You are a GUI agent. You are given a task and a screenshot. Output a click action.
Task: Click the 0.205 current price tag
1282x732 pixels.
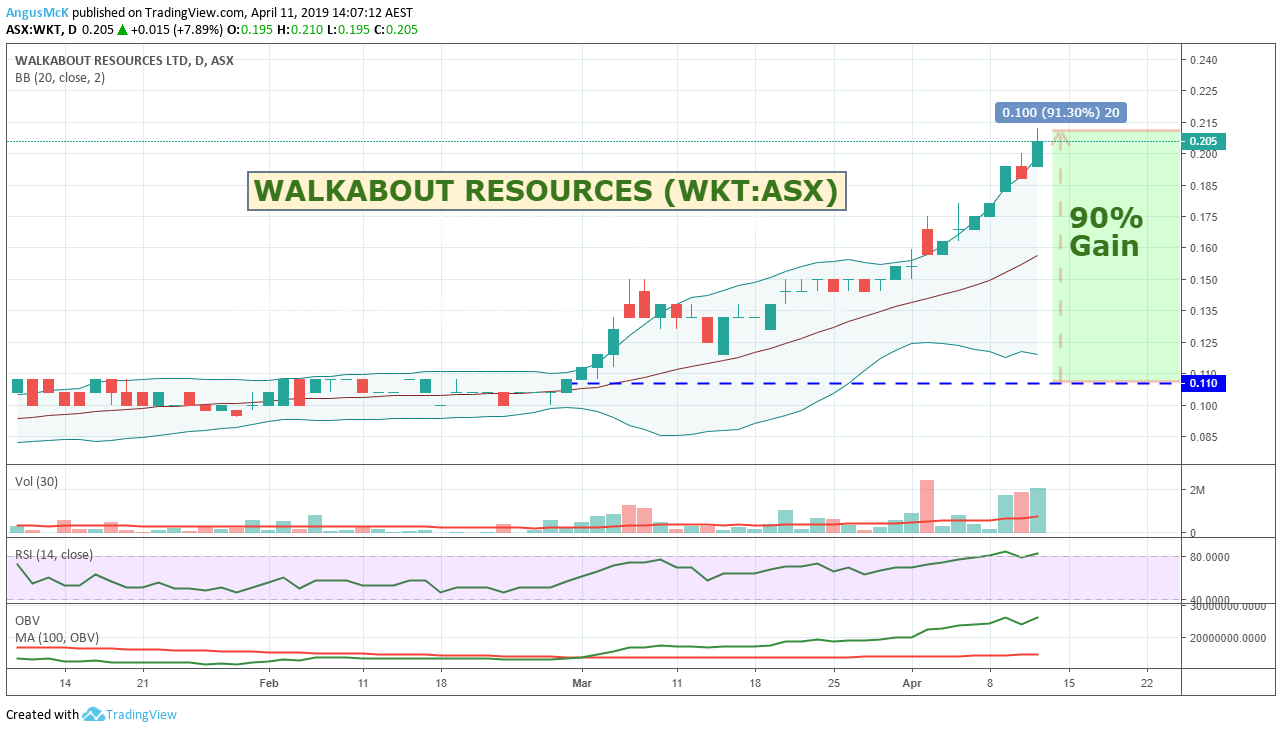[1204, 141]
